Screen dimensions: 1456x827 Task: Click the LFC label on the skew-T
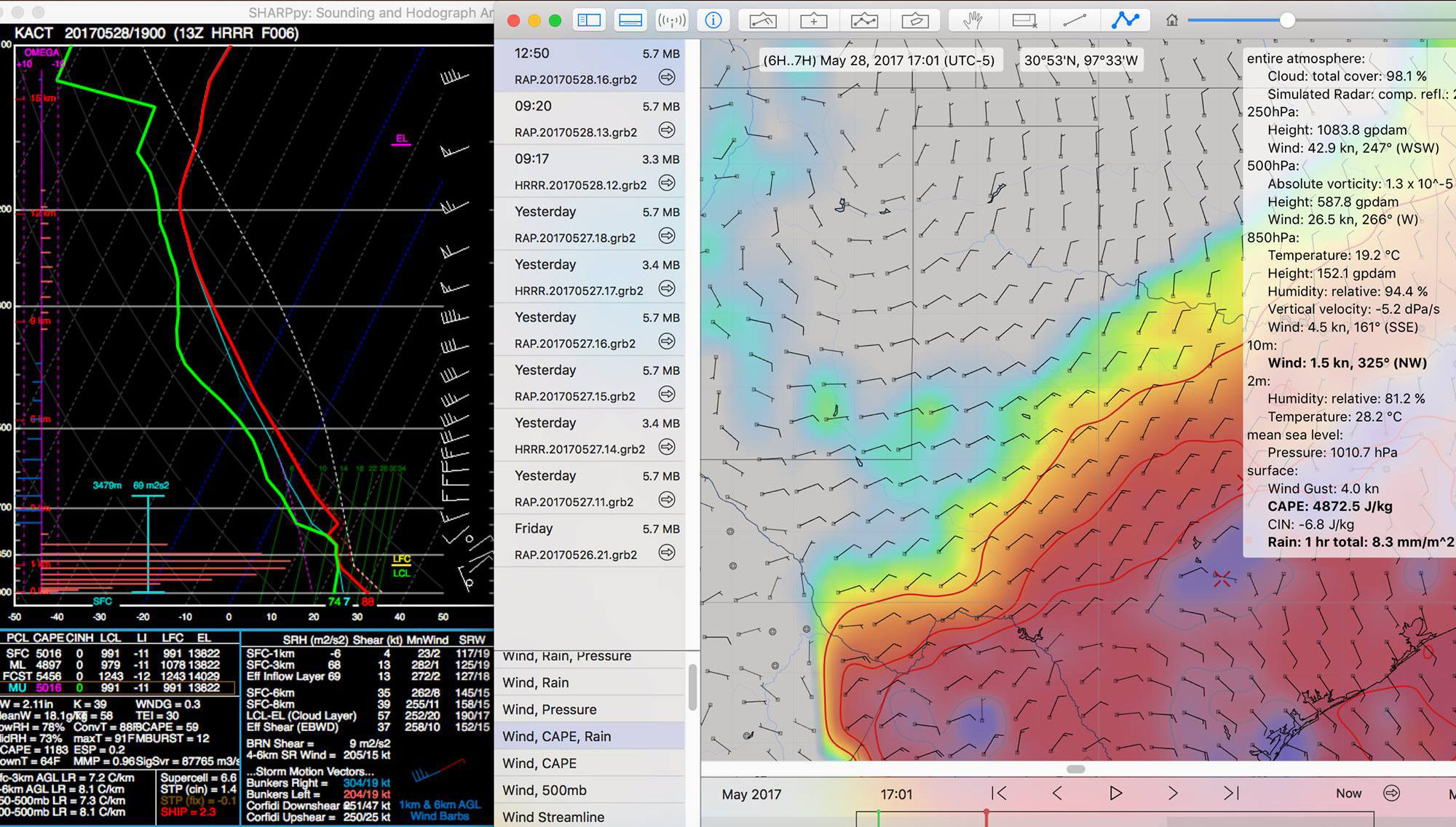point(402,559)
